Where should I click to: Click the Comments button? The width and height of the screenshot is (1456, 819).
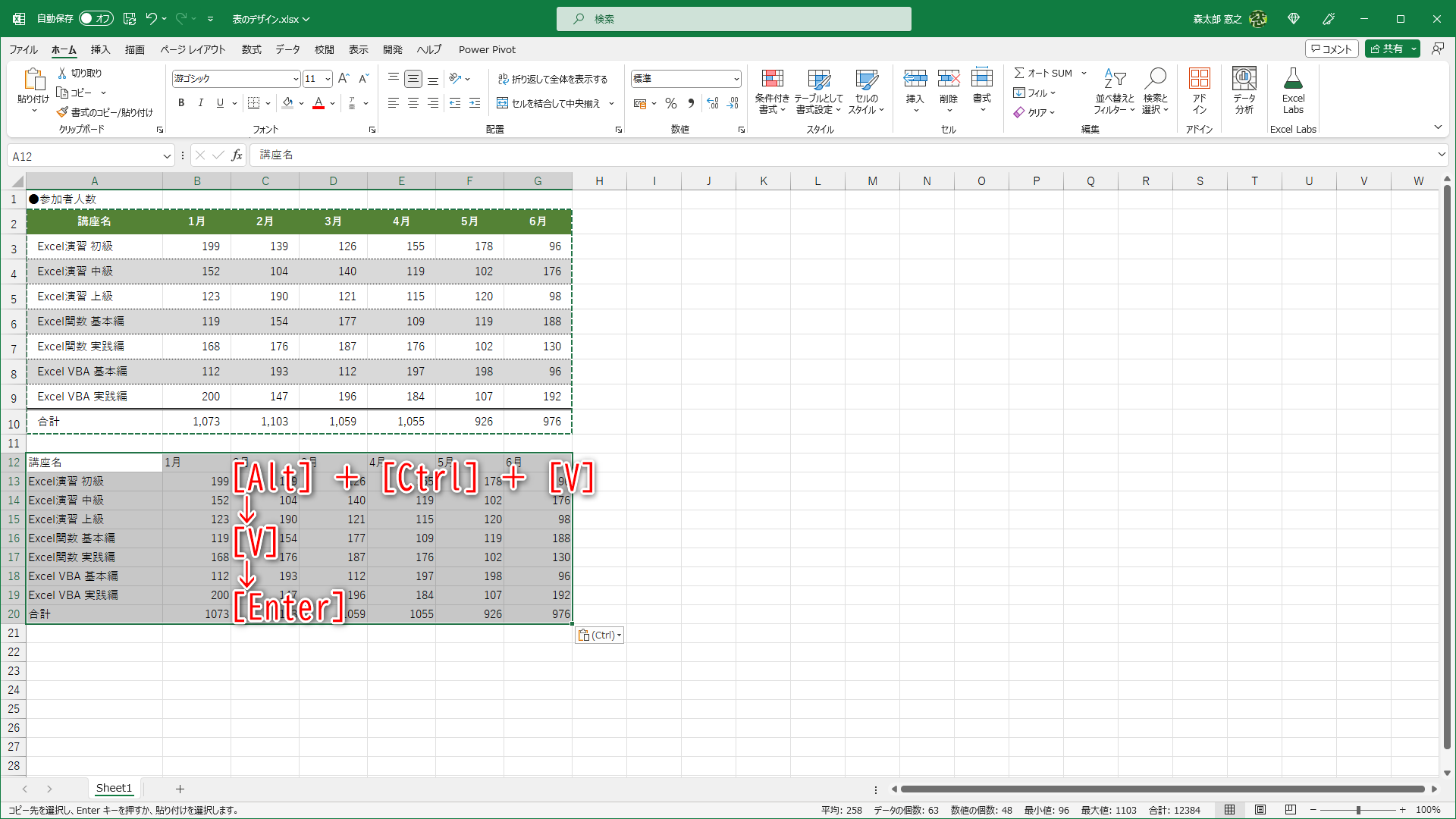(1332, 49)
